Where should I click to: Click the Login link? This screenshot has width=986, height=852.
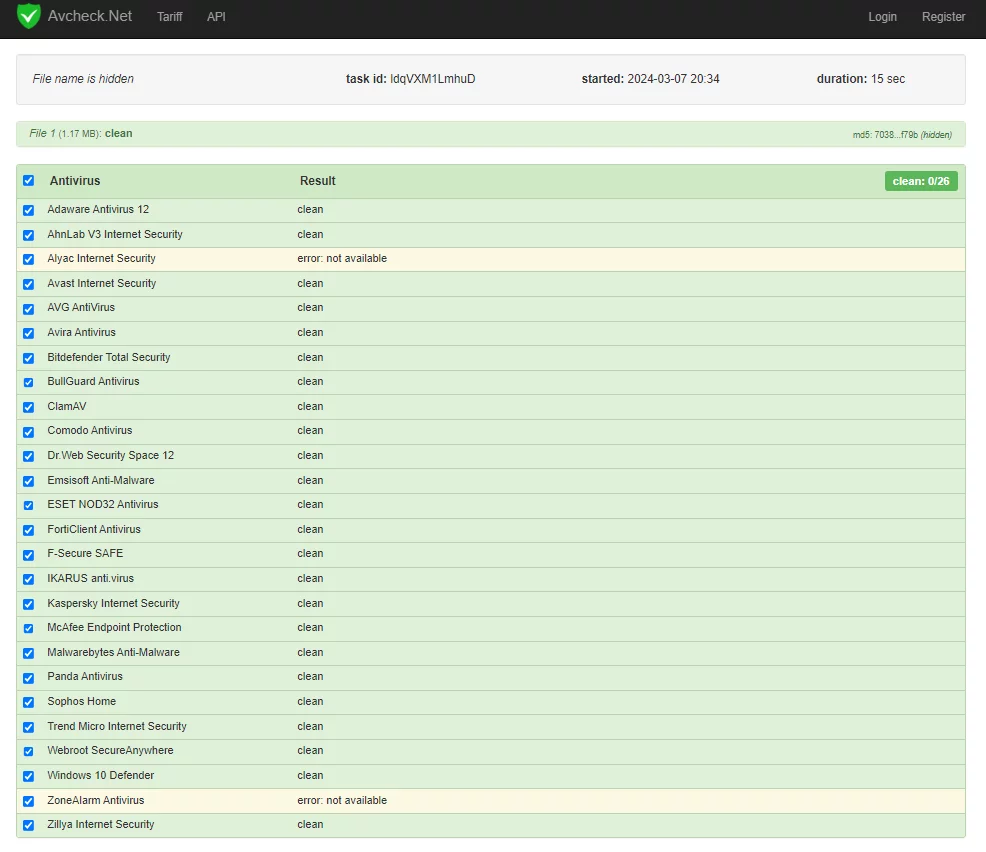882,17
